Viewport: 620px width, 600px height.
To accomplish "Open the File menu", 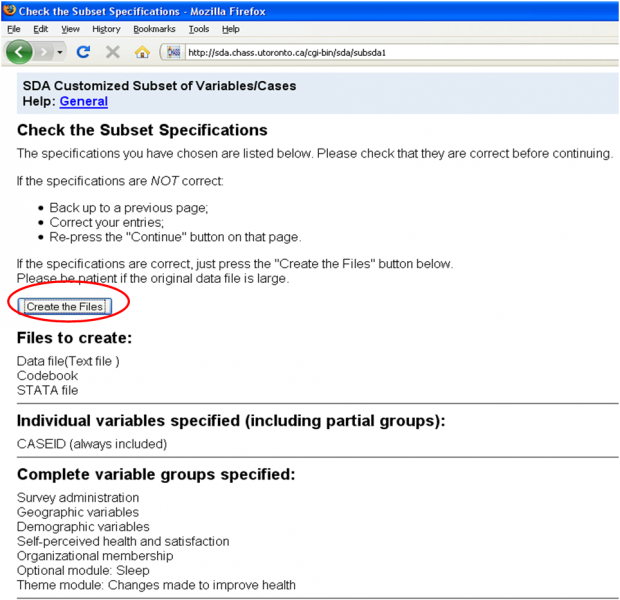I will [13, 29].
